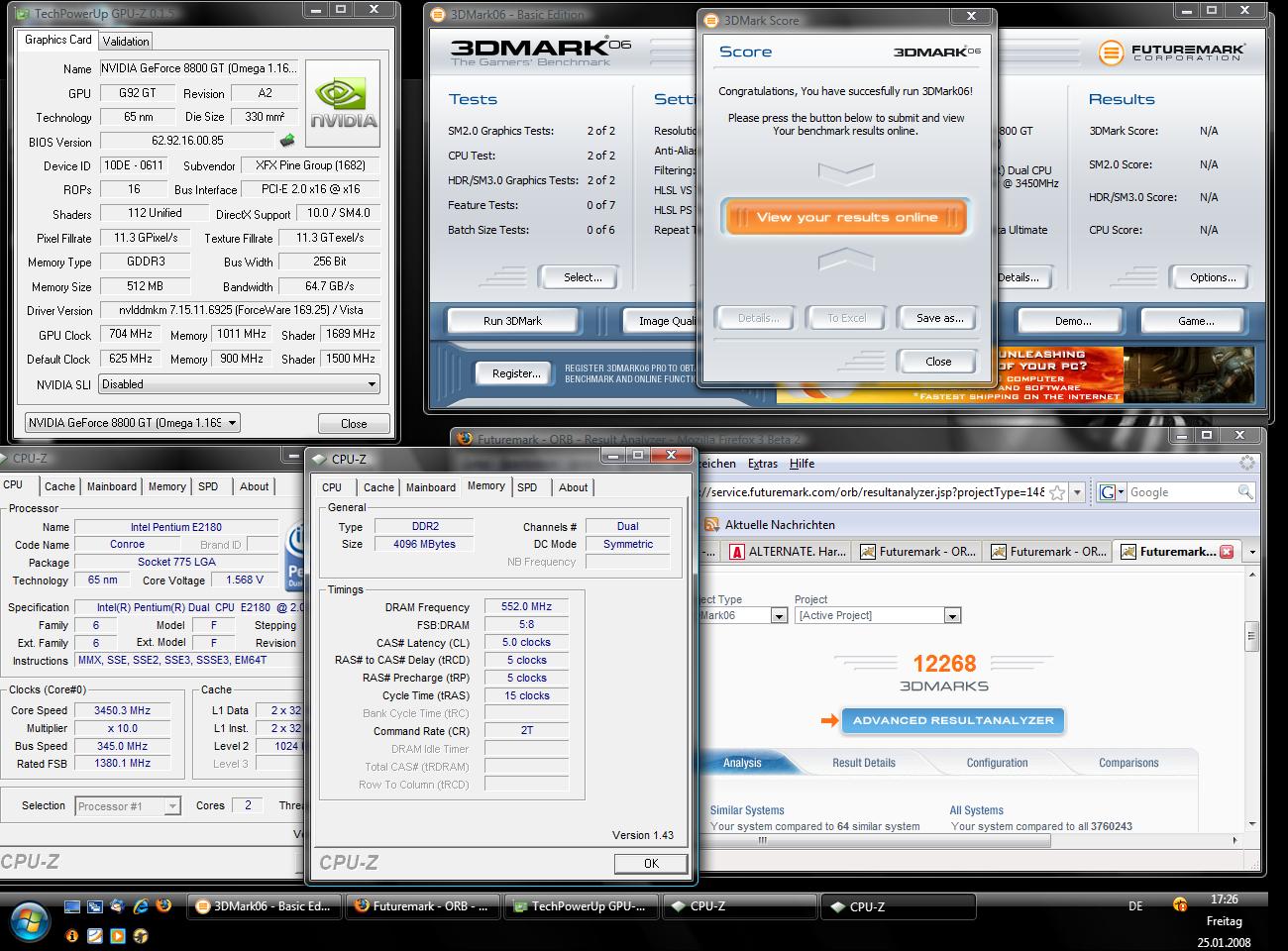
Task: Click the ALTERNATE tab favicon in Firefox
Action: click(737, 552)
